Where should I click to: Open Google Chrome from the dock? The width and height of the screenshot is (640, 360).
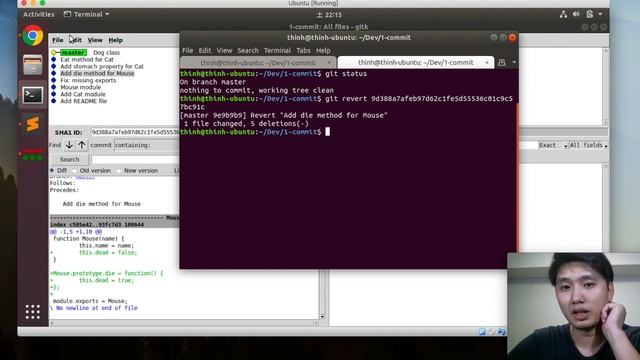click(x=33, y=36)
